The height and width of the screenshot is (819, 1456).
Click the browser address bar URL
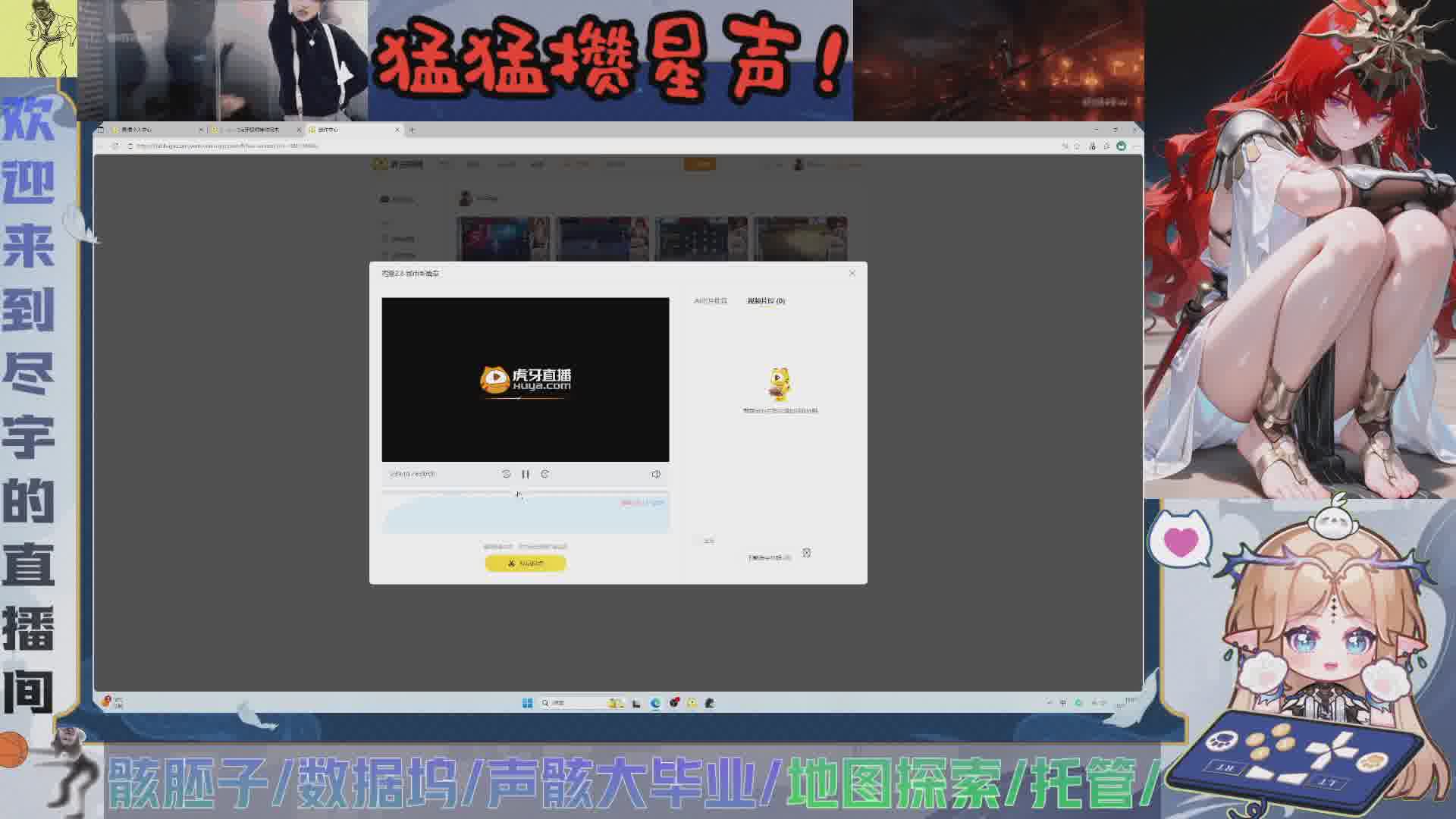pyautogui.click(x=227, y=146)
